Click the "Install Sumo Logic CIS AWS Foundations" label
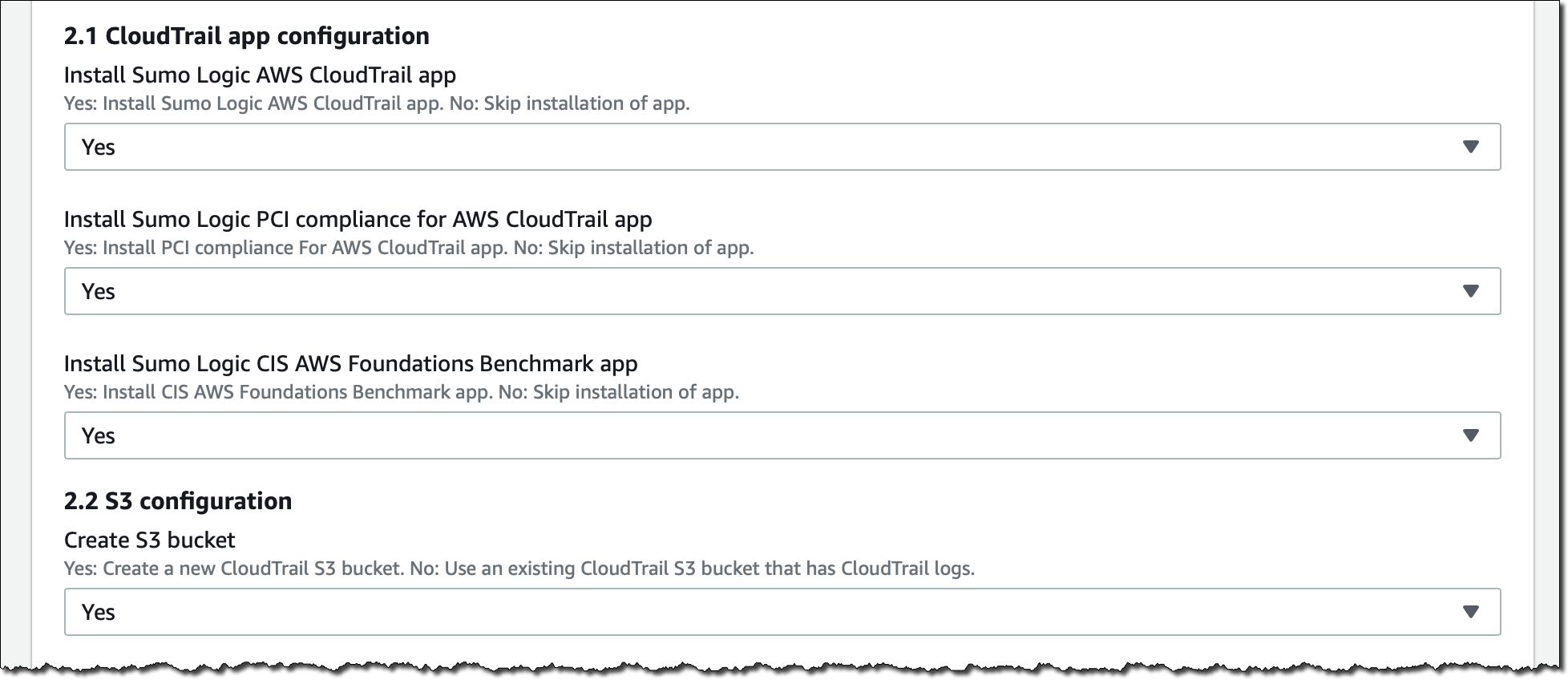The height and width of the screenshot is (680, 1568). [350, 364]
